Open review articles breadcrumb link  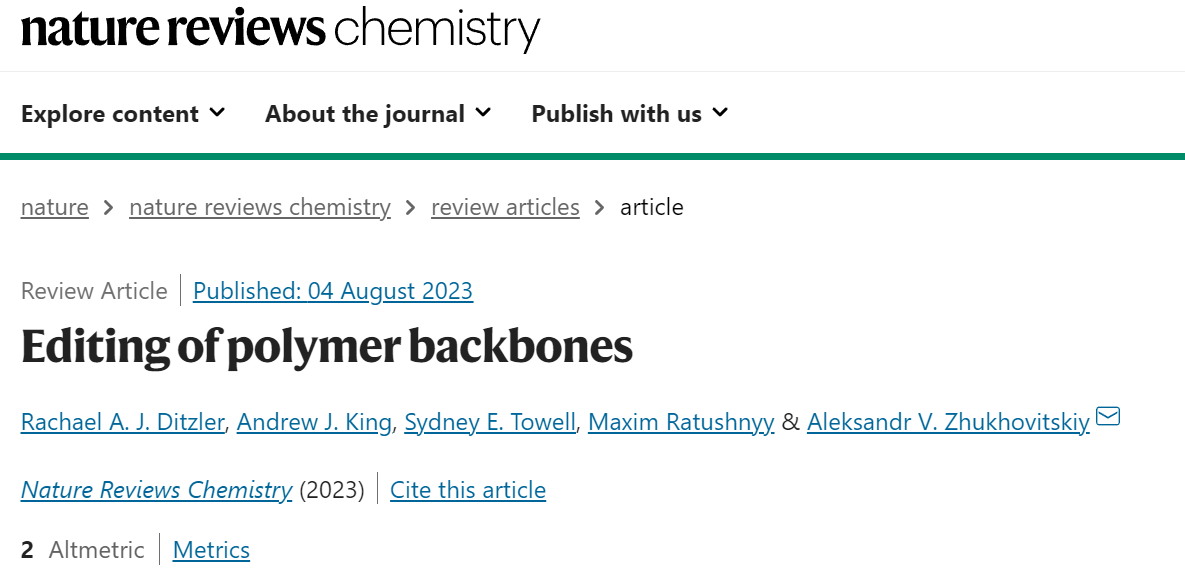[505, 206]
